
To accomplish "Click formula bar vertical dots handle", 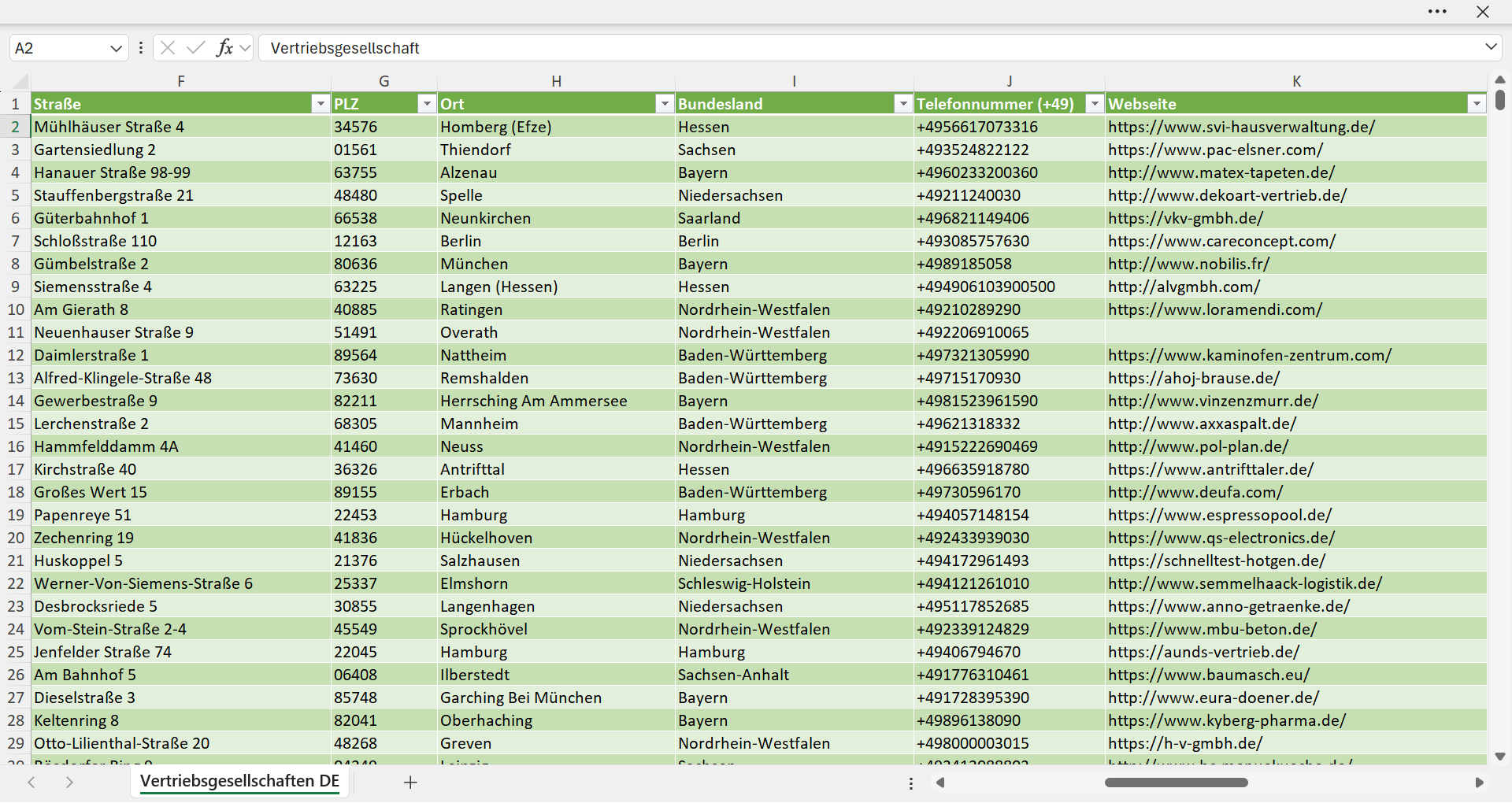I will click(141, 48).
